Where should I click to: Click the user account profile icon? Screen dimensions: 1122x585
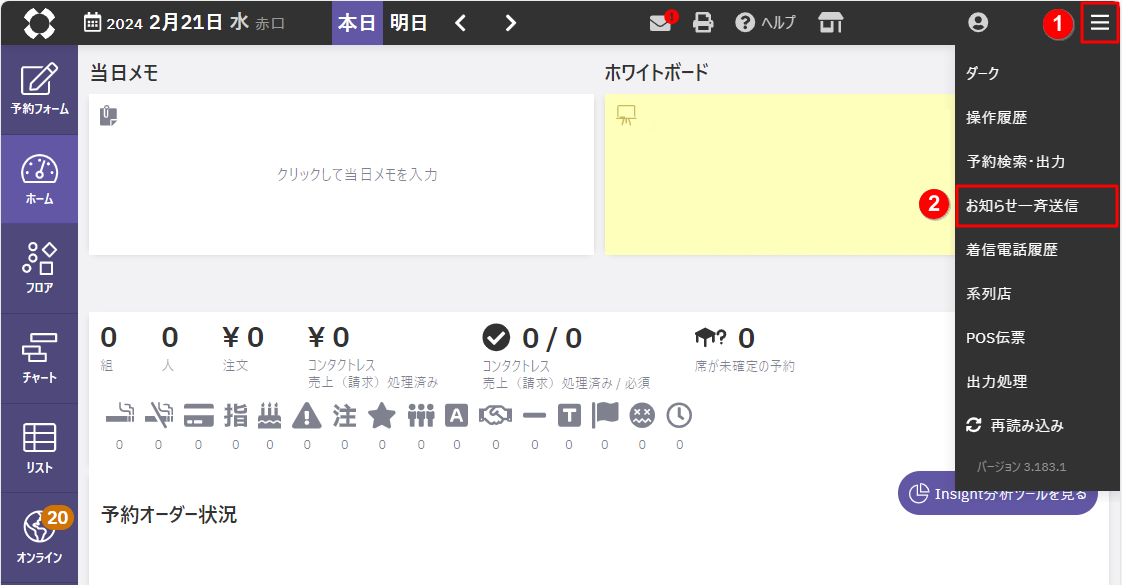pyautogui.click(x=978, y=23)
